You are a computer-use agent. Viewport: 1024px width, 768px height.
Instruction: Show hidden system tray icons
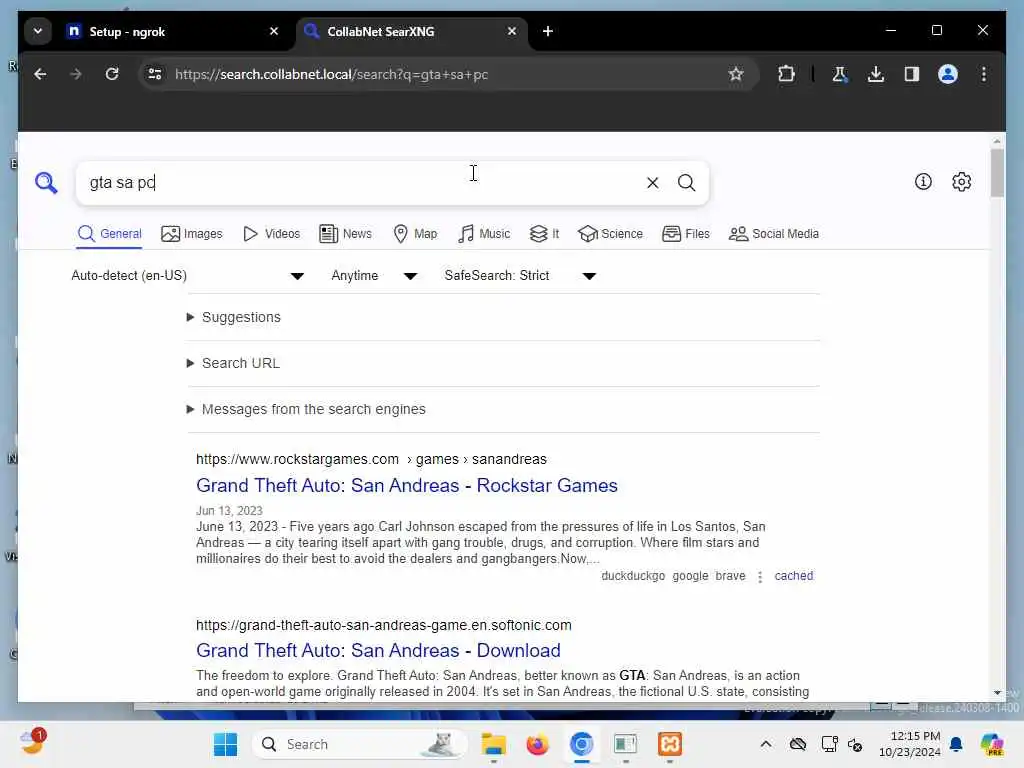tap(766, 744)
